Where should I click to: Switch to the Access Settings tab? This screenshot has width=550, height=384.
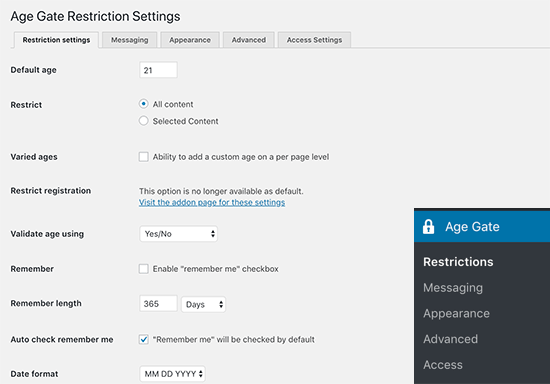tap(314, 40)
